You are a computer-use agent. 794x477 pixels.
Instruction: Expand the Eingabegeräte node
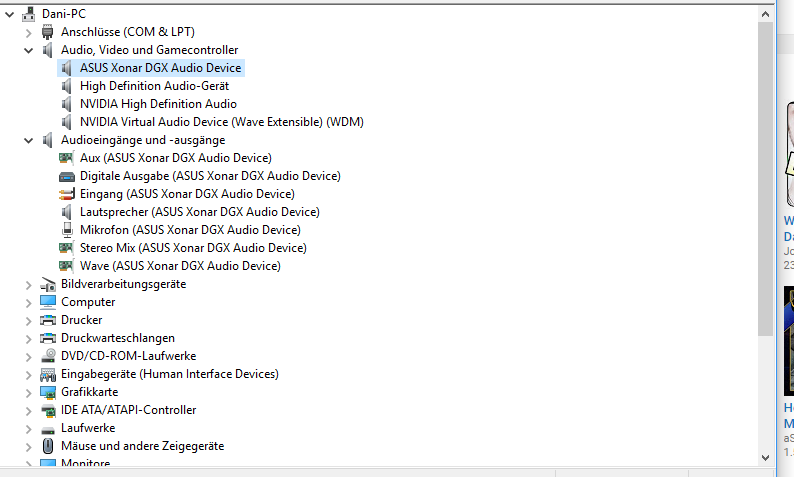tap(28, 375)
